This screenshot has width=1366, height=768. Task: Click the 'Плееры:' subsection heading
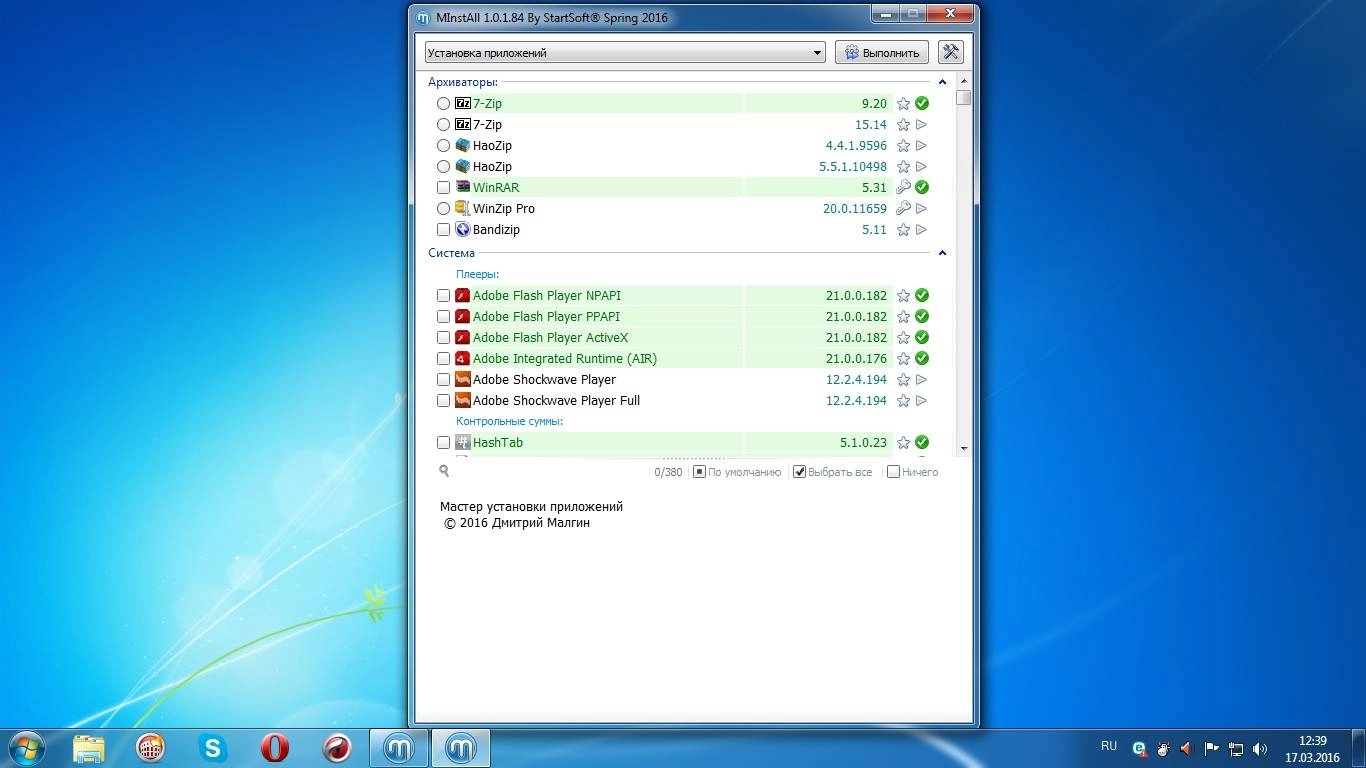tap(477, 274)
